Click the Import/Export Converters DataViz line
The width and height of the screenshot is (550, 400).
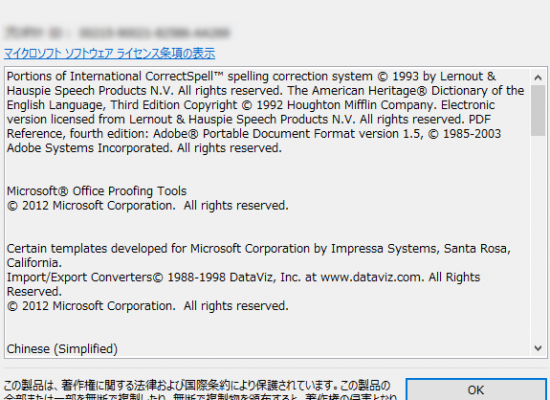(243, 278)
